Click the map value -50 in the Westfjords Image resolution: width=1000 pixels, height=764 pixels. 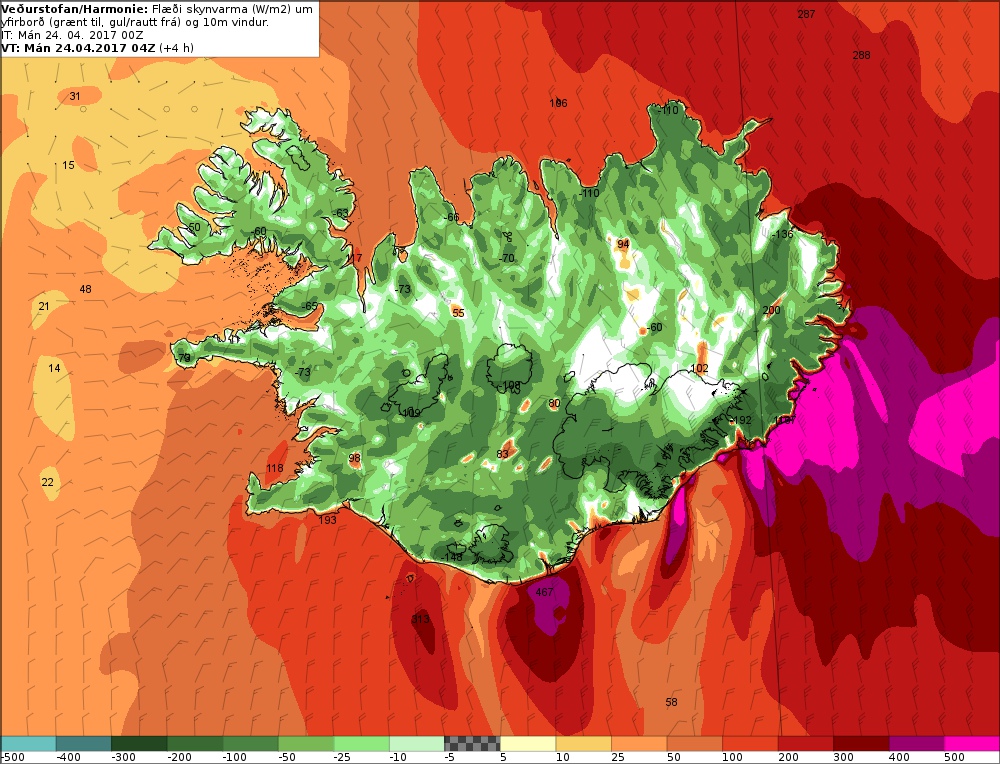[x=193, y=227]
